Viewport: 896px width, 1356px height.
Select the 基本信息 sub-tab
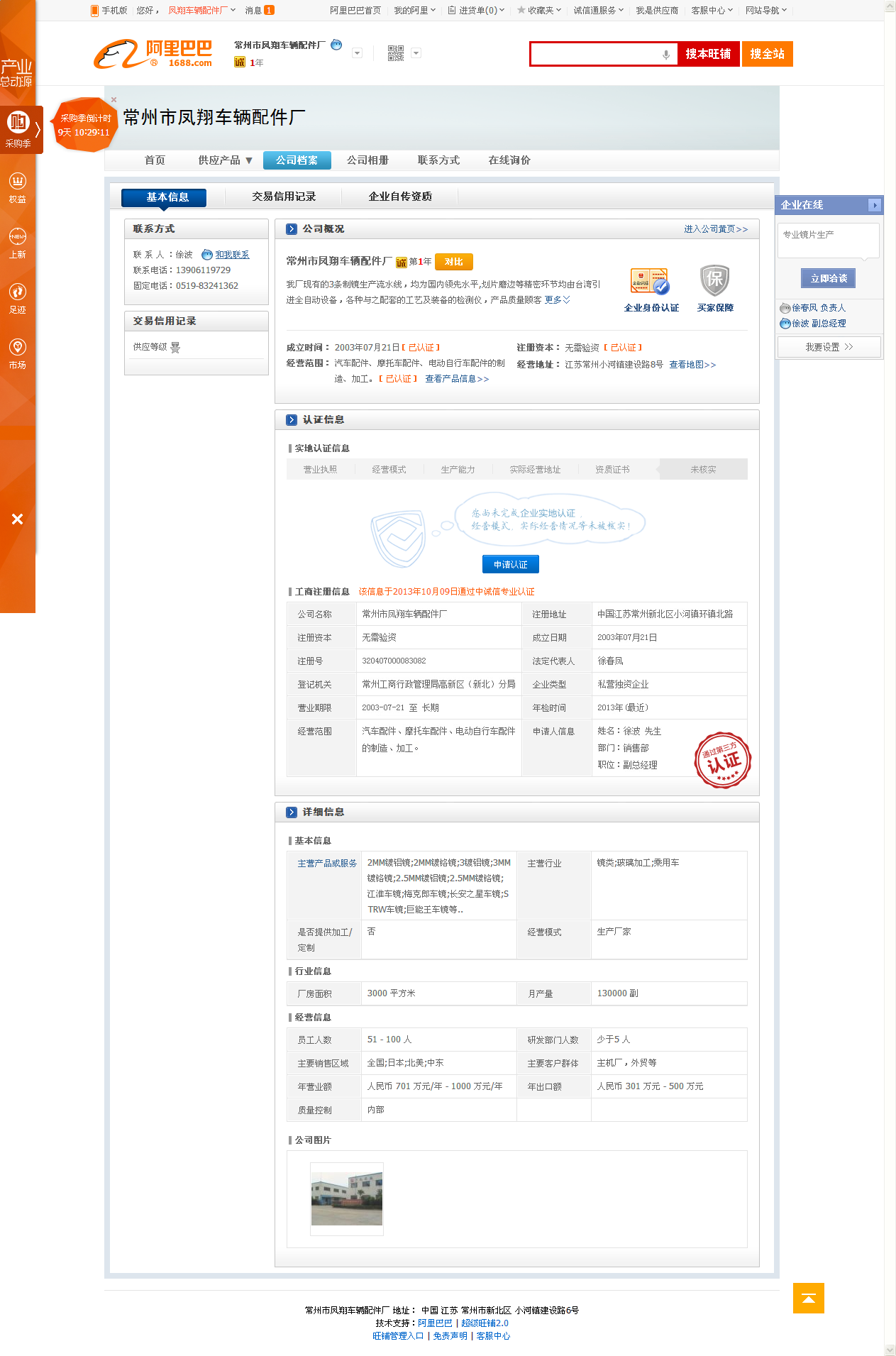pyautogui.click(x=164, y=197)
